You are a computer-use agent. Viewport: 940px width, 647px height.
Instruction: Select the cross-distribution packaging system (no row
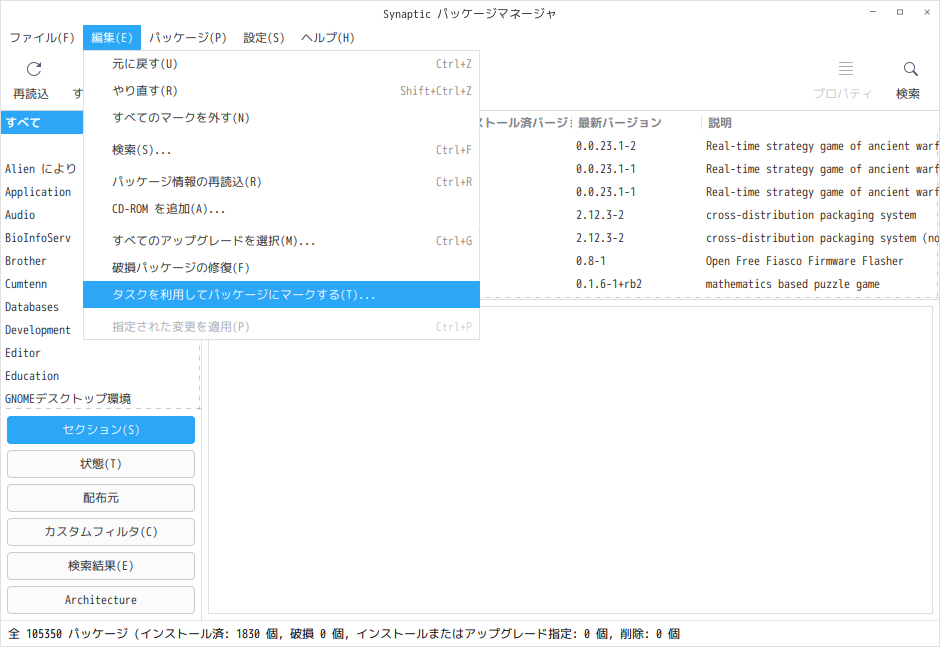click(x=708, y=238)
